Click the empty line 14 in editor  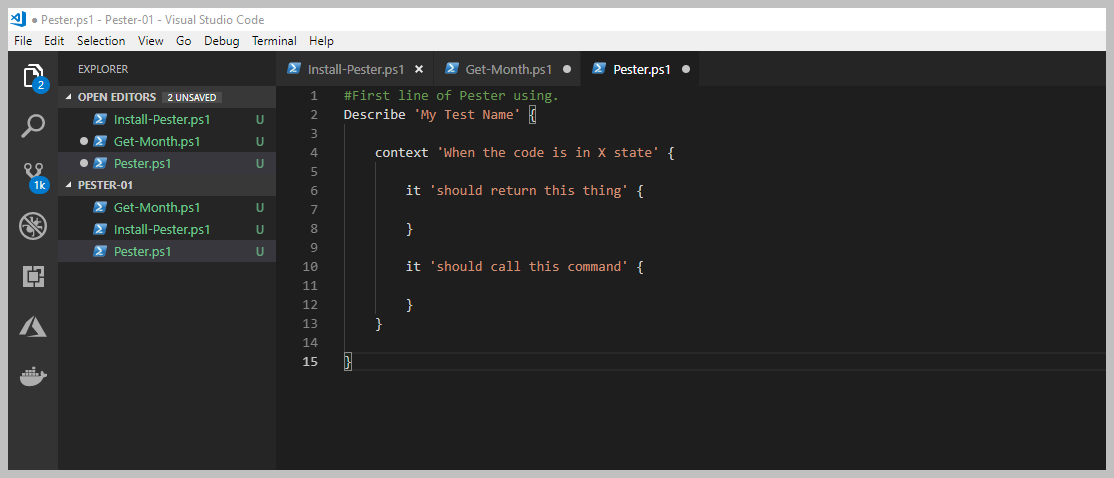pos(725,343)
